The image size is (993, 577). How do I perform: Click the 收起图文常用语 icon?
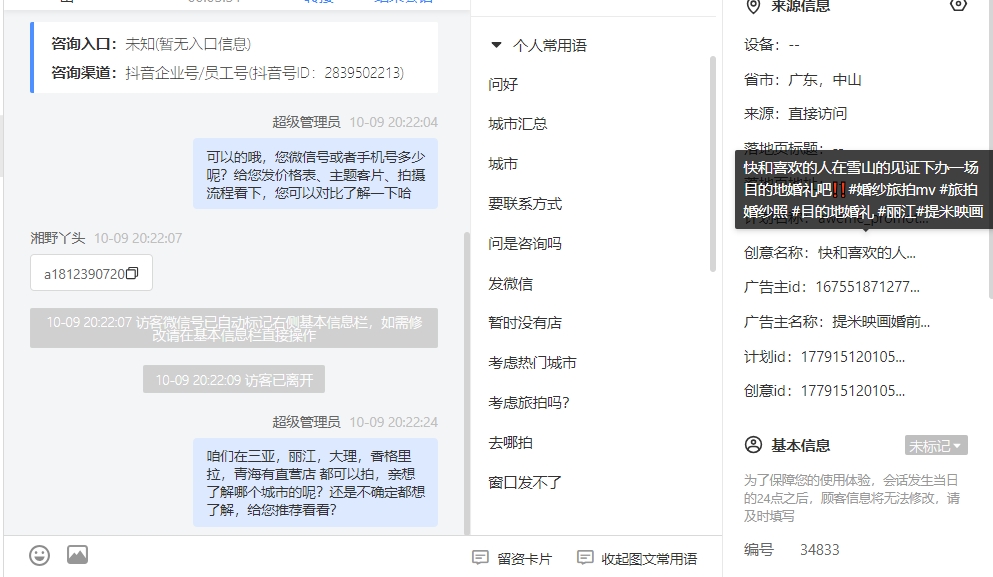[585, 557]
